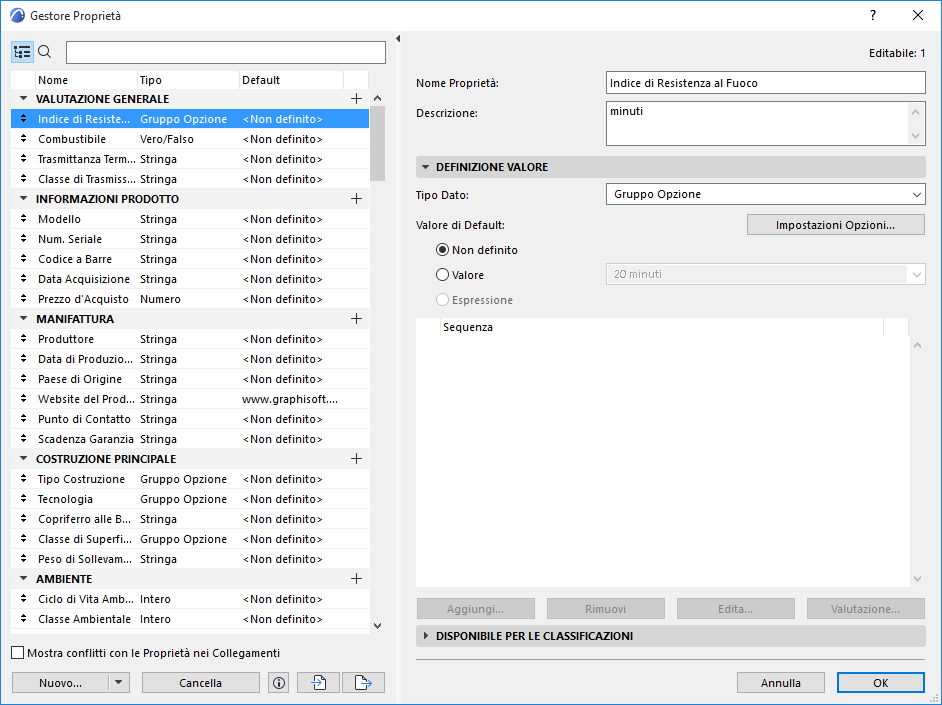Click the Gestore Proprietà app icon

[x=17, y=16]
